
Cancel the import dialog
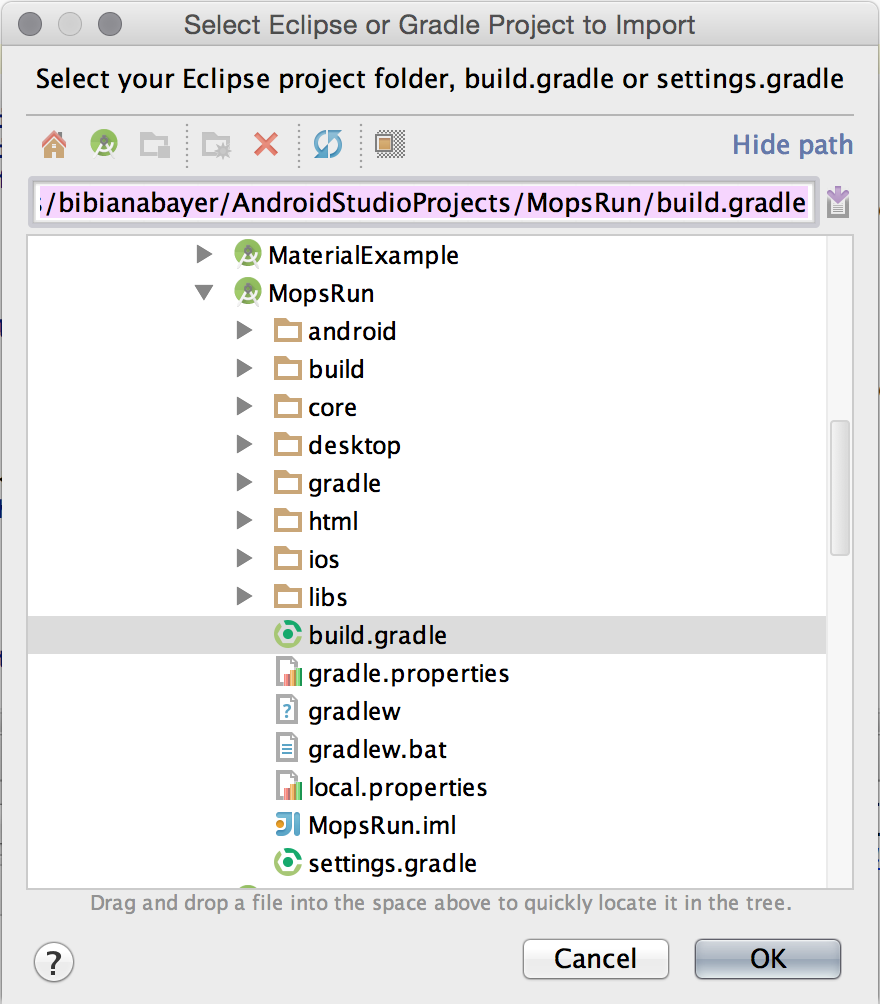point(596,959)
